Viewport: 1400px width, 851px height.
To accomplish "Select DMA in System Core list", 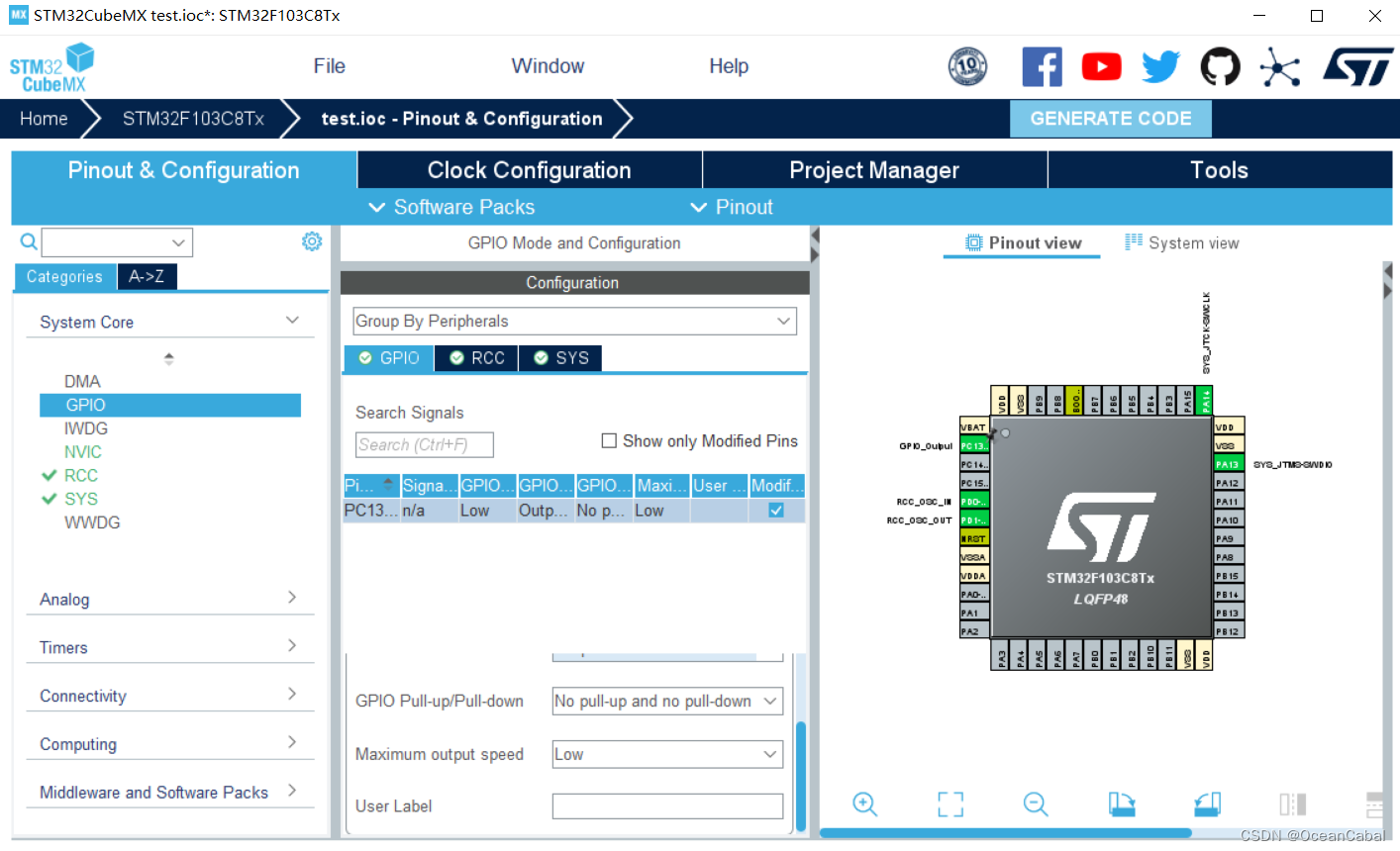I will (x=82, y=381).
